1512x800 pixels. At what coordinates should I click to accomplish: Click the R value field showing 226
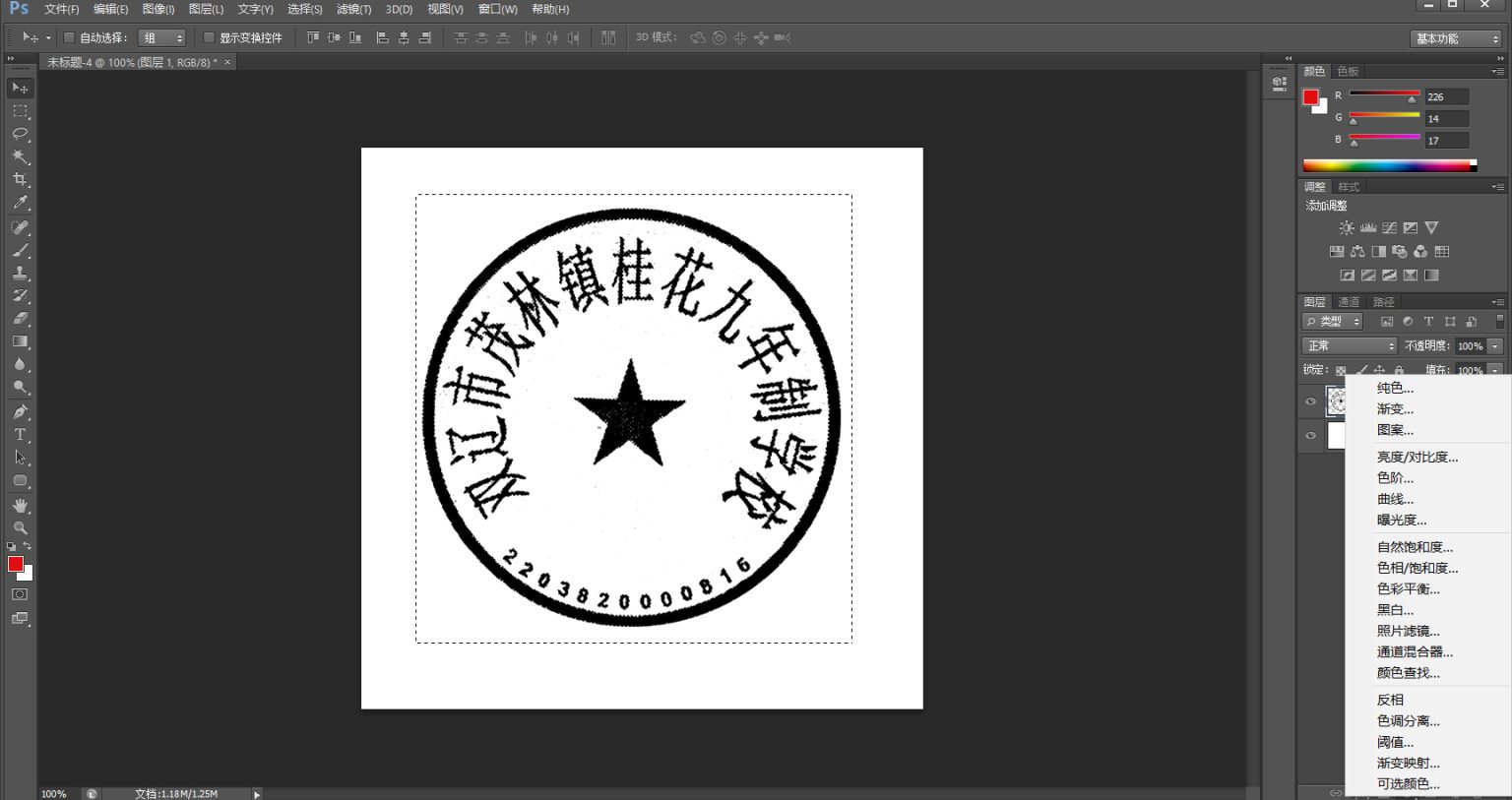(x=1445, y=96)
